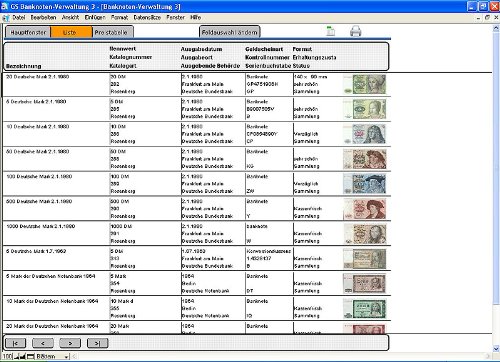Open the 10 Deutsche Mark banknote thumbnail

click(365, 134)
